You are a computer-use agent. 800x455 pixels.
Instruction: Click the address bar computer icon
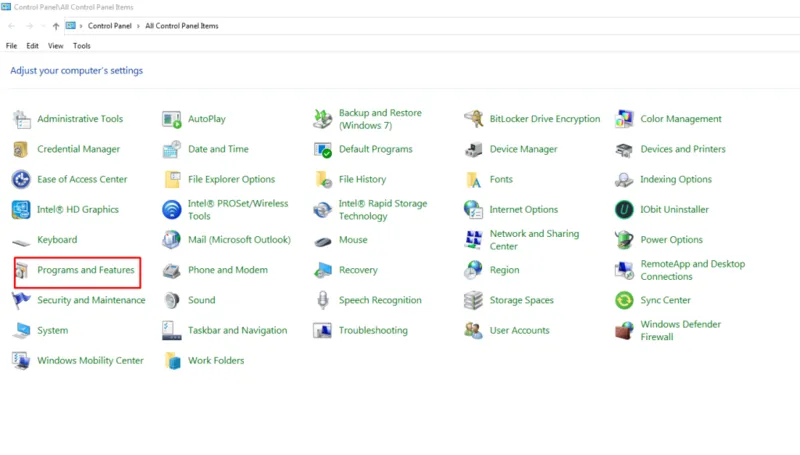(x=70, y=26)
